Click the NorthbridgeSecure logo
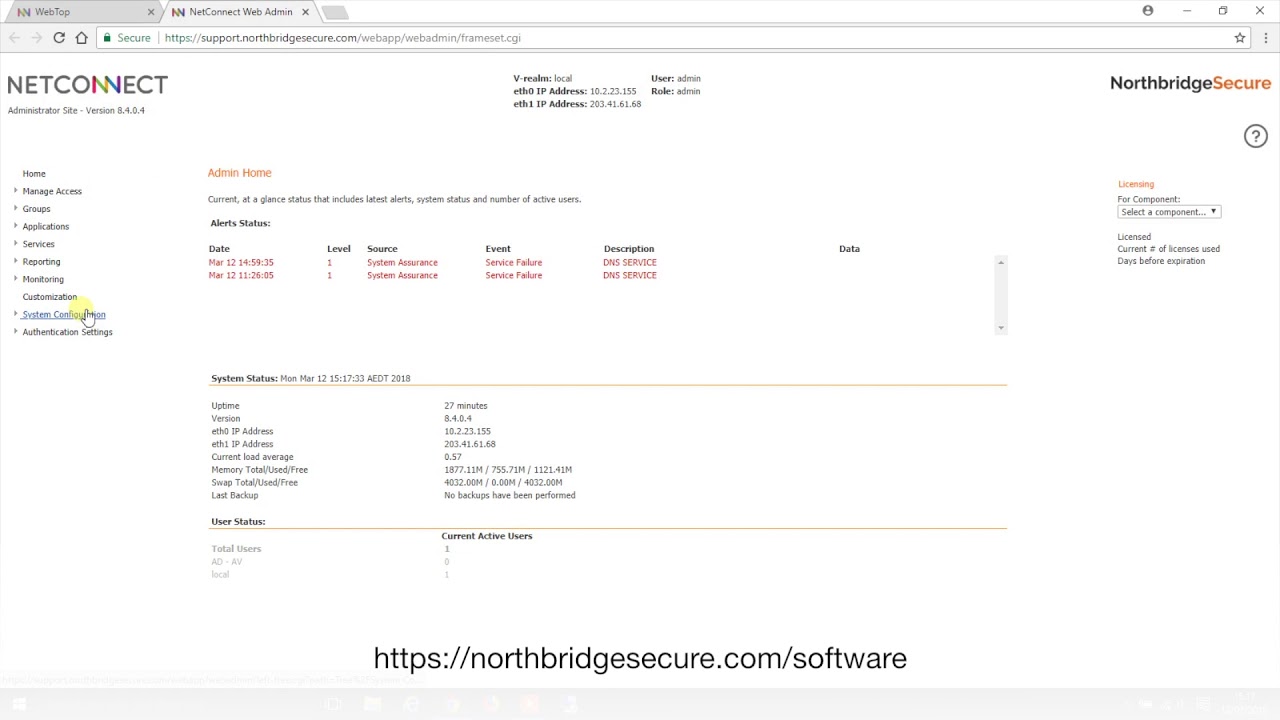 coord(1190,83)
